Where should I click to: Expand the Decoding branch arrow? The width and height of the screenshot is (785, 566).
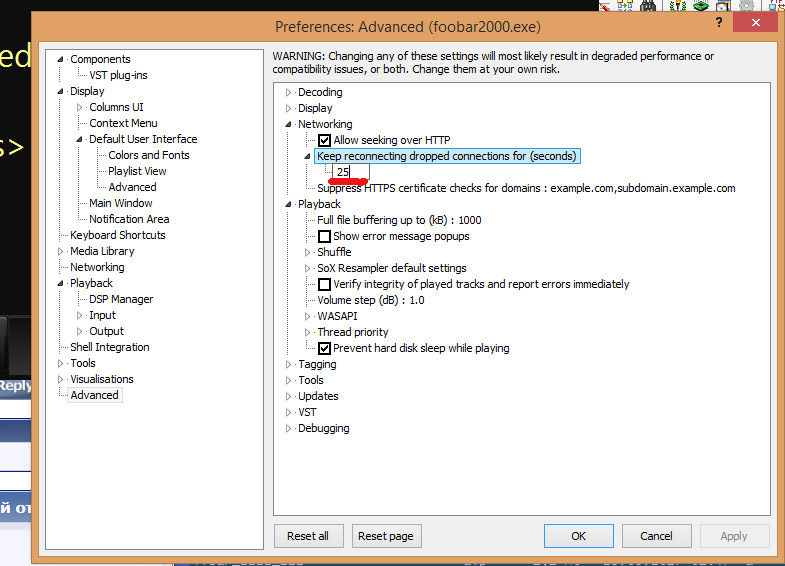point(288,92)
